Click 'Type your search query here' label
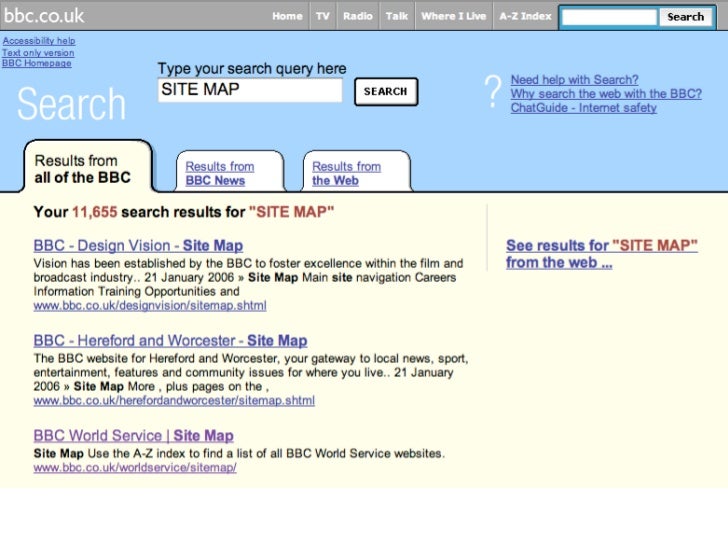The height and width of the screenshot is (546, 728). coord(252,69)
